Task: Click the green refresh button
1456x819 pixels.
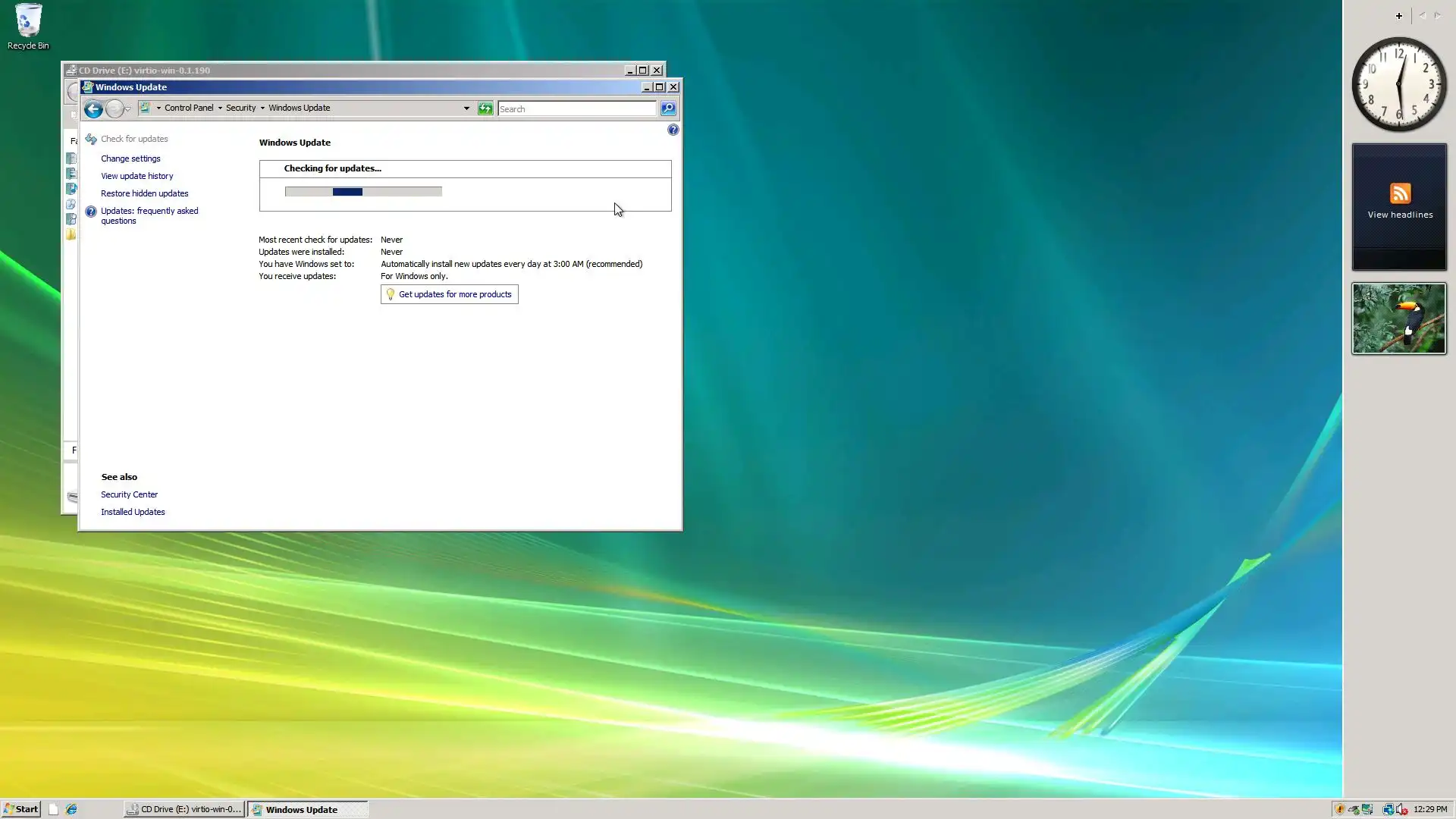Action: (485, 108)
